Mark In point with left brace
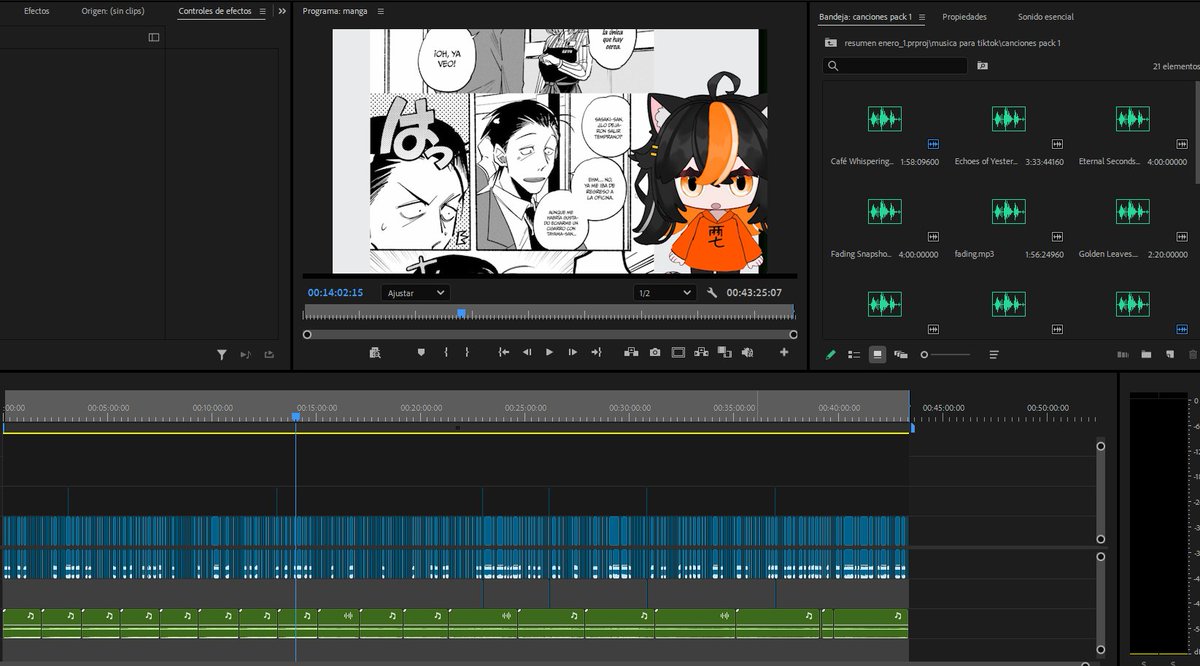This screenshot has height=666, width=1200. [446, 352]
